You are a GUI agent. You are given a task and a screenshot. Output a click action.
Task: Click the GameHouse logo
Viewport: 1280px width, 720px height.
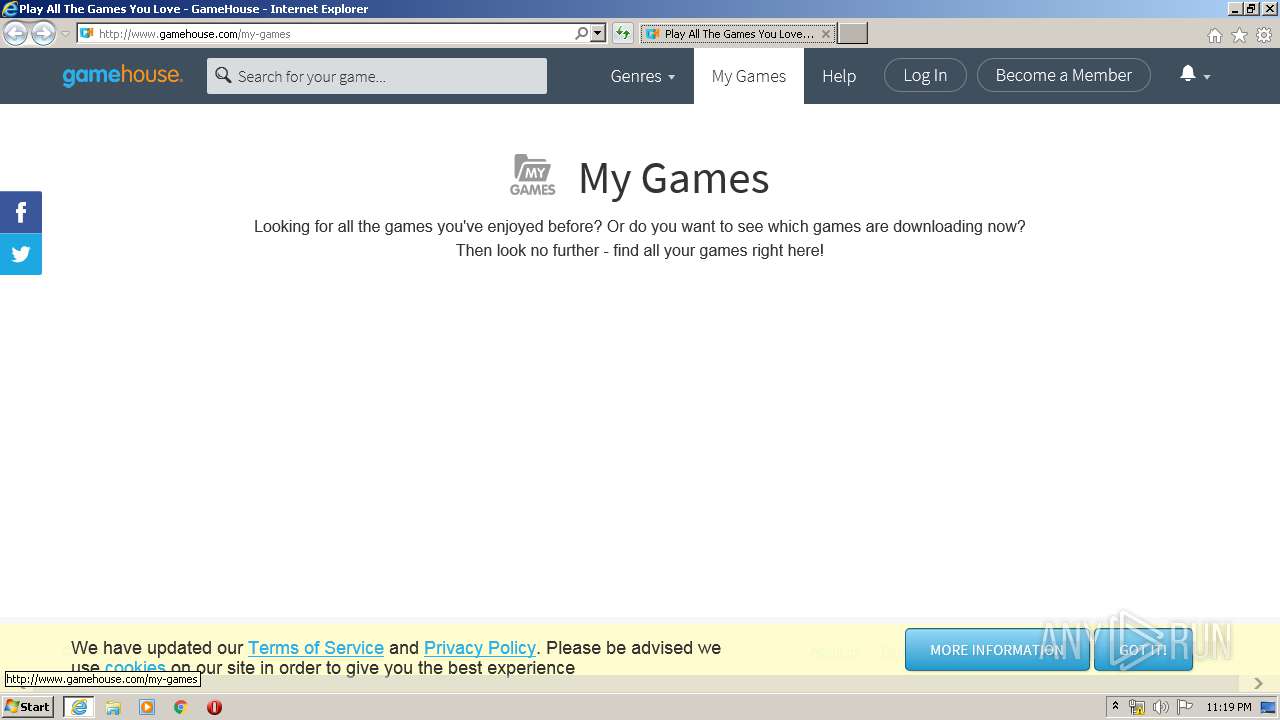pos(122,76)
